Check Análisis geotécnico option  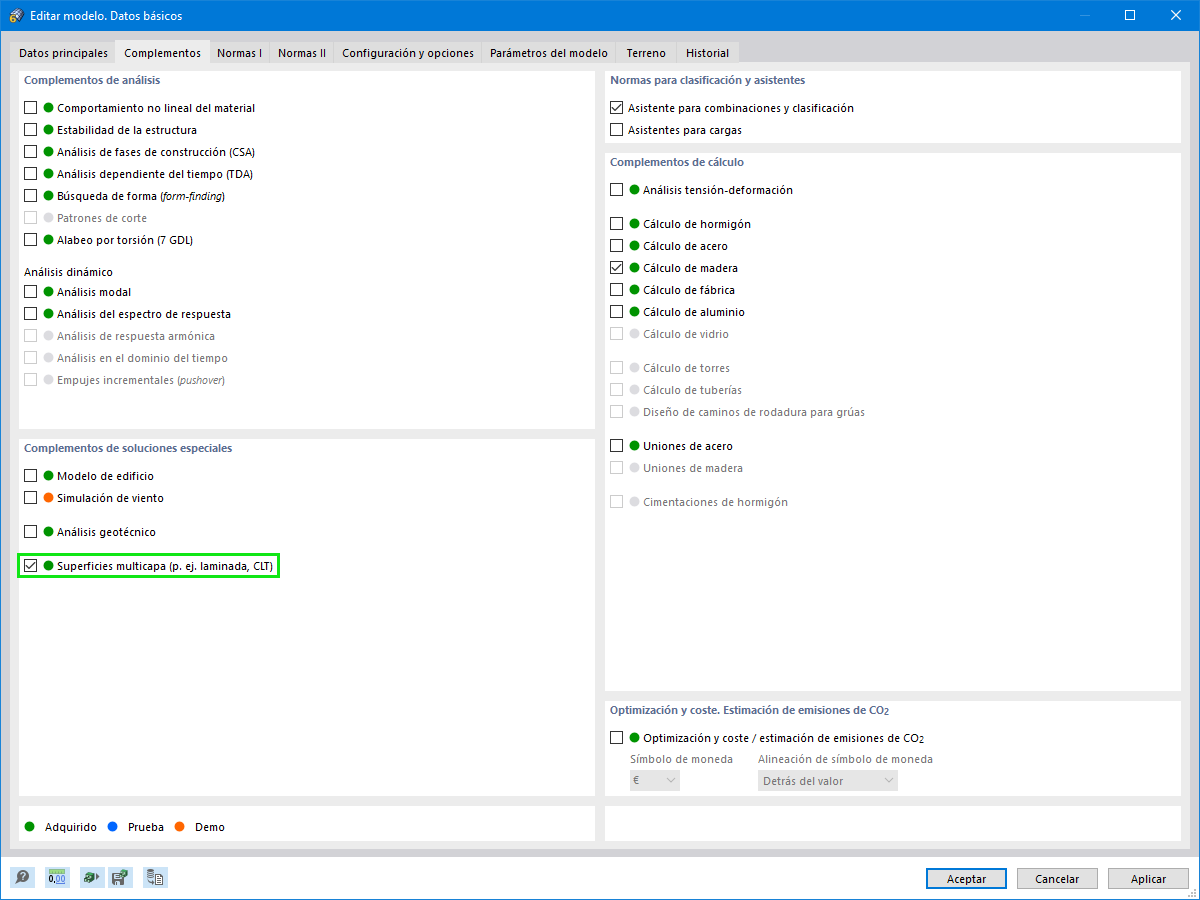tap(31, 532)
